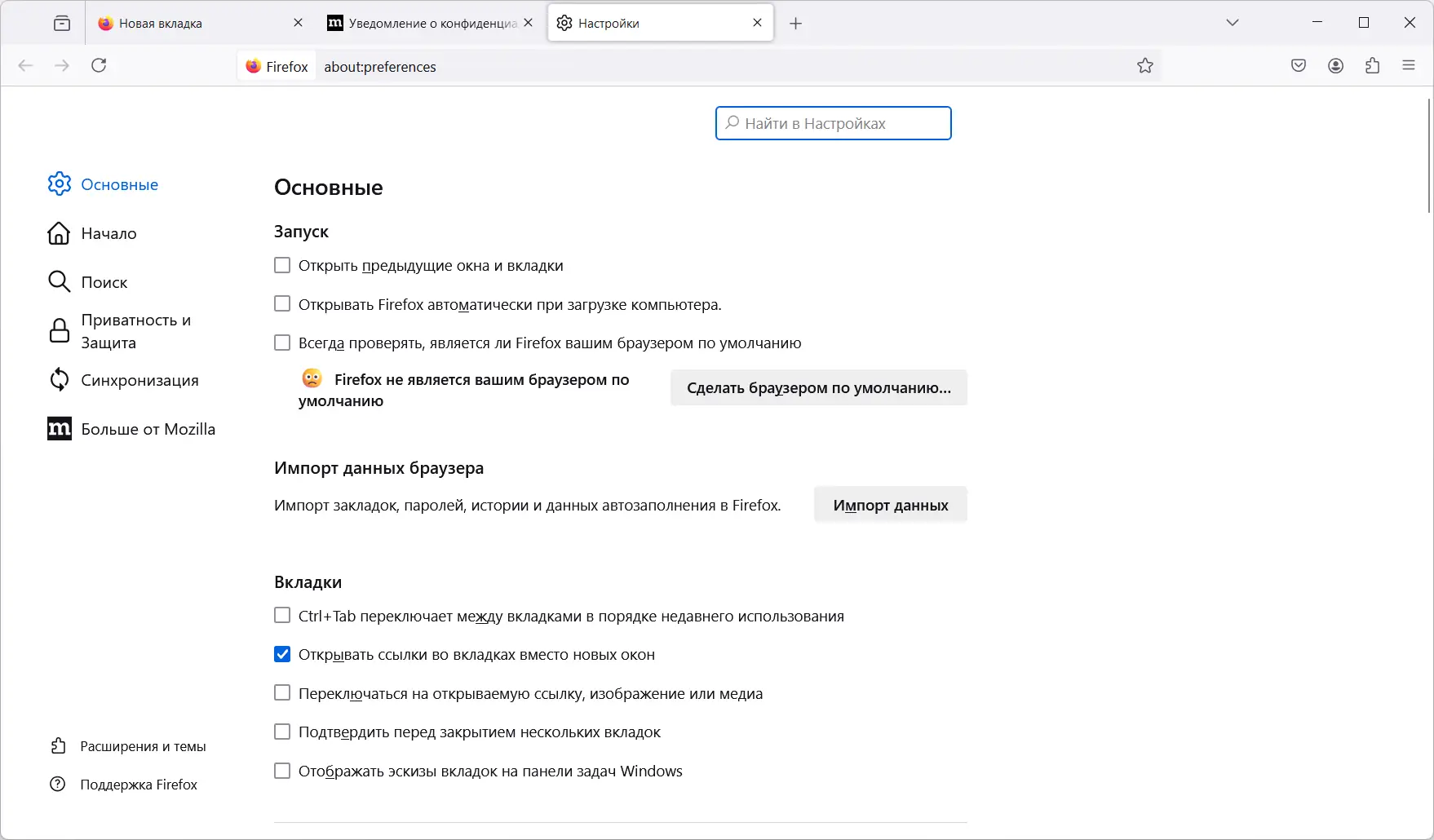The image size is (1434, 840).
Task: Open the Firefox site information dropdown
Action: (x=276, y=65)
